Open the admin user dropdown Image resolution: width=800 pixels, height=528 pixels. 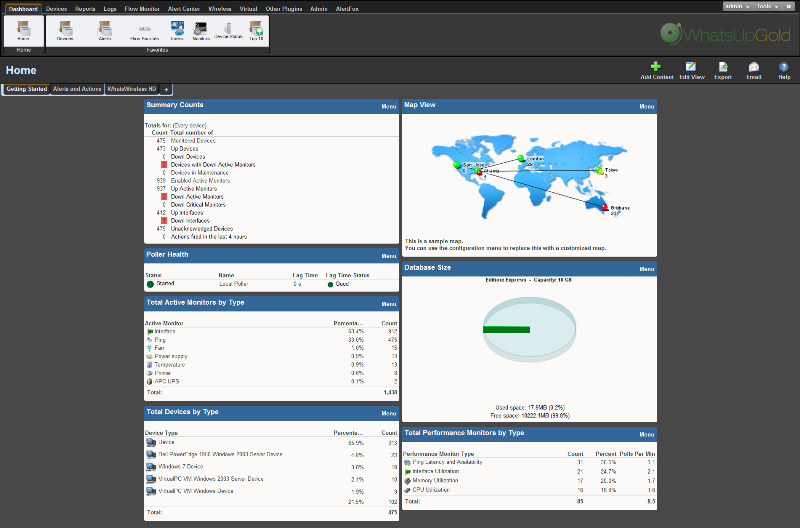[736, 6]
